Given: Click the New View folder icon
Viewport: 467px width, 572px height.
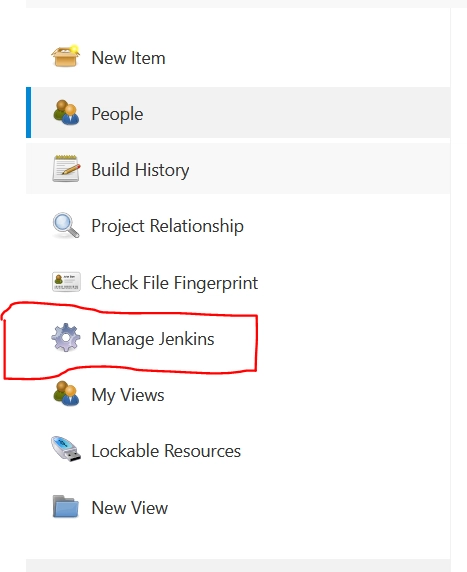Looking at the screenshot, I should [66, 507].
